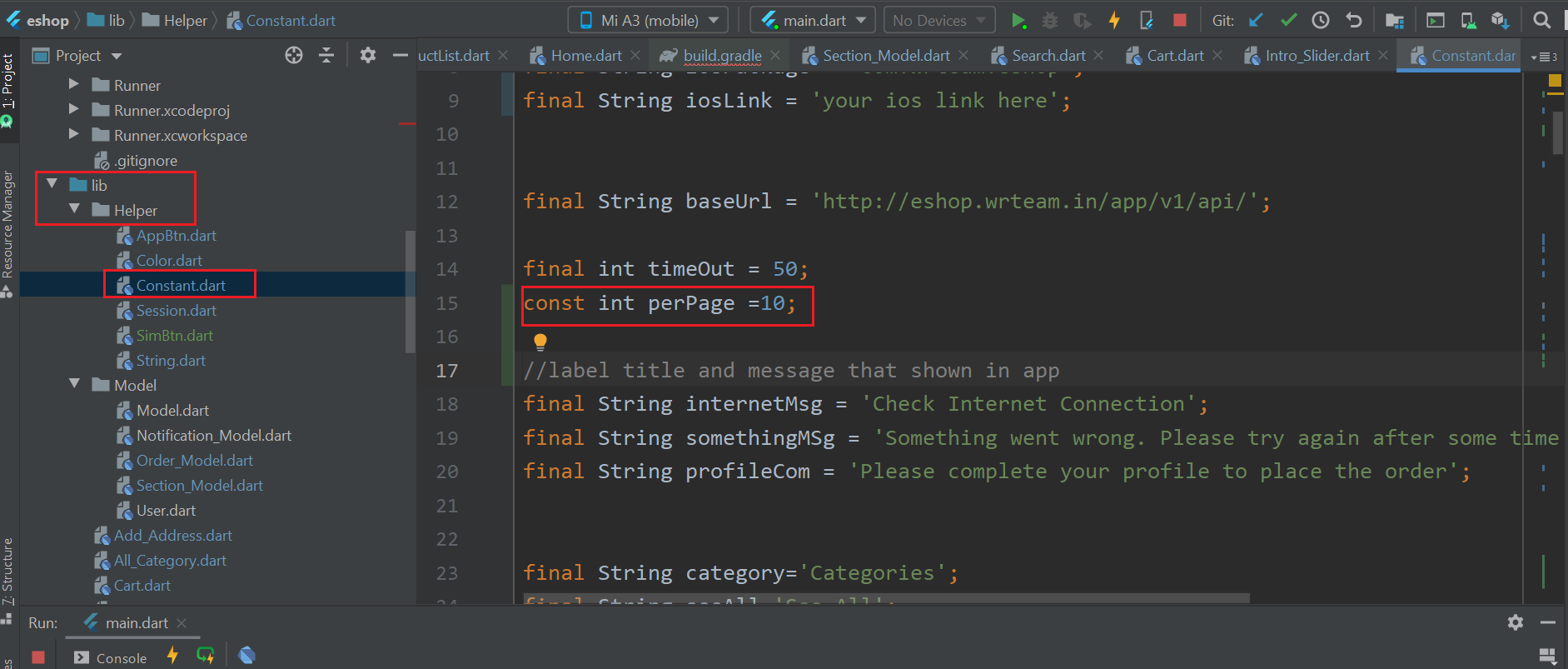Screen dimensions: 1568x669
Task: Click the locate-file target icon in the Project panel
Action: (293, 56)
